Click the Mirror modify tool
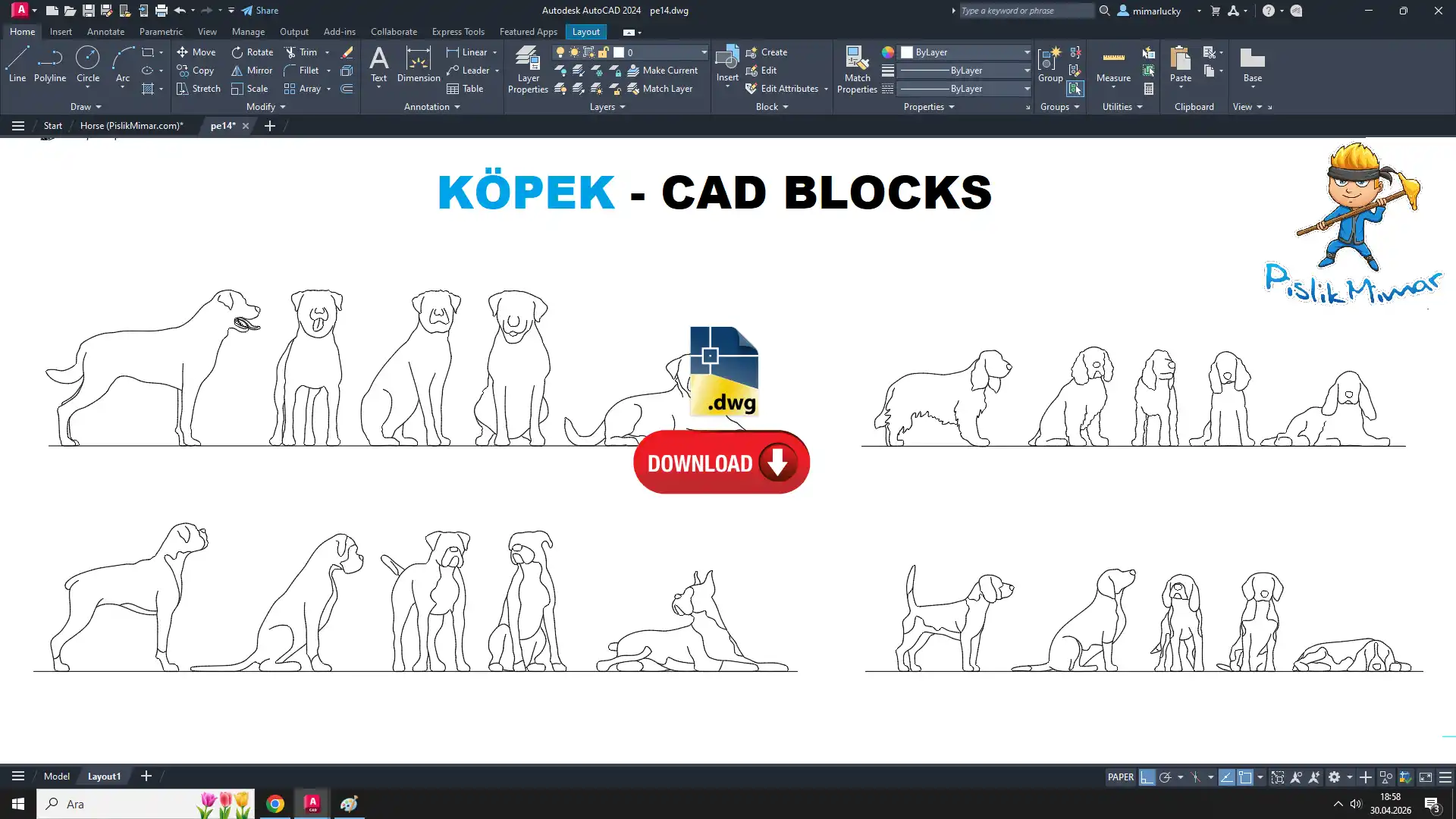 [252, 71]
